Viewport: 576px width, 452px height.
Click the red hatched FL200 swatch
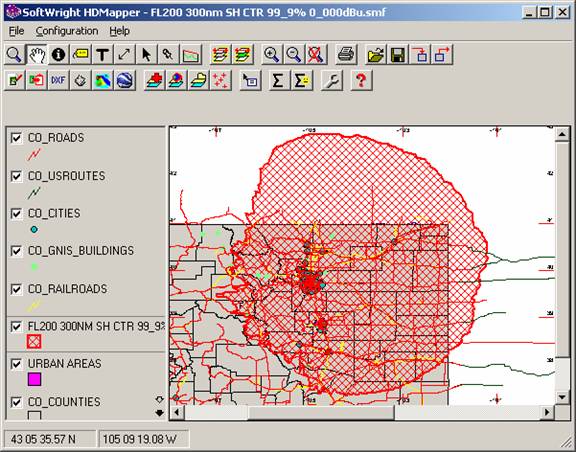tap(34, 341)
